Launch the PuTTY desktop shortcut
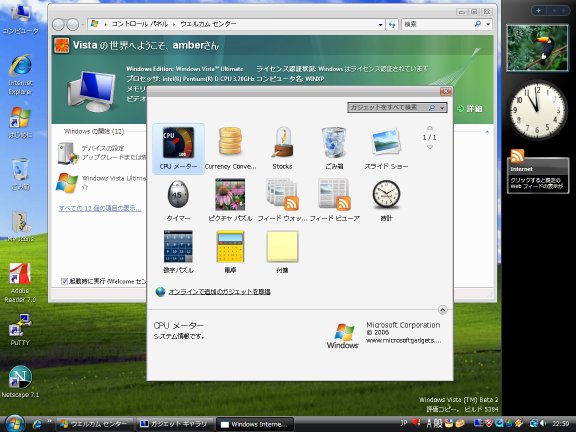 [x=20, y=330]
